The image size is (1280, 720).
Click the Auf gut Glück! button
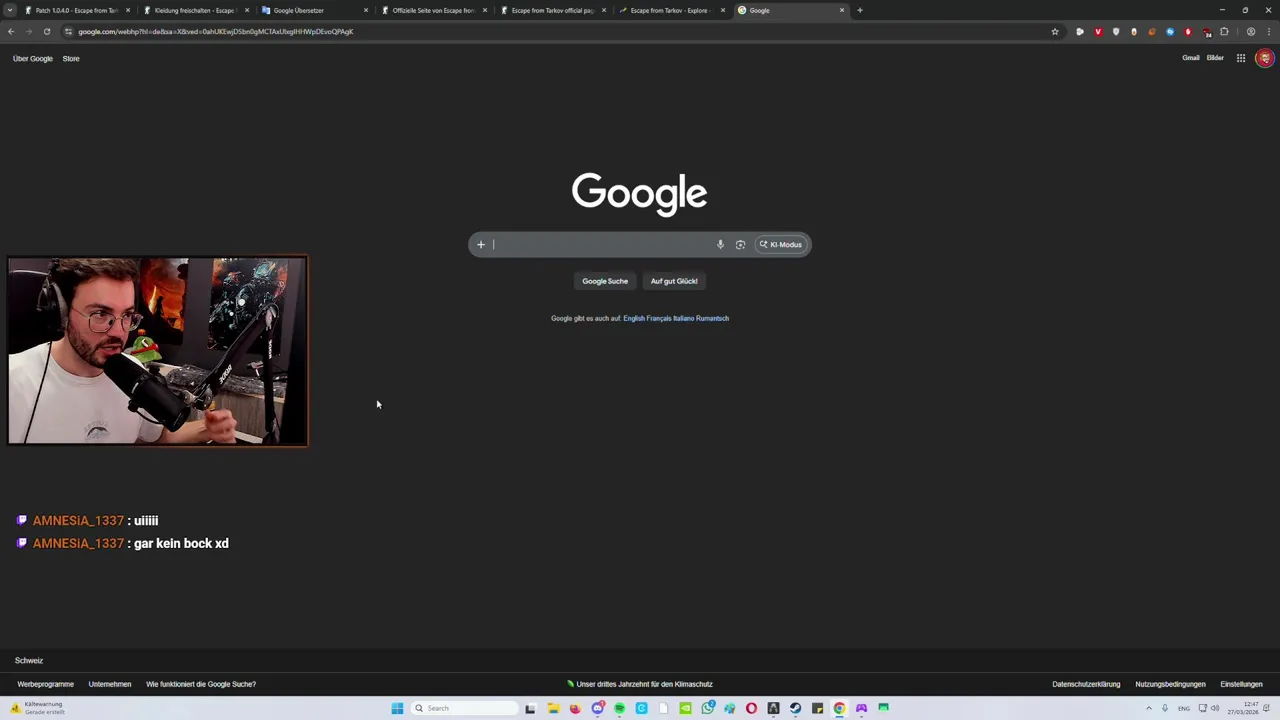coord(674,281)
